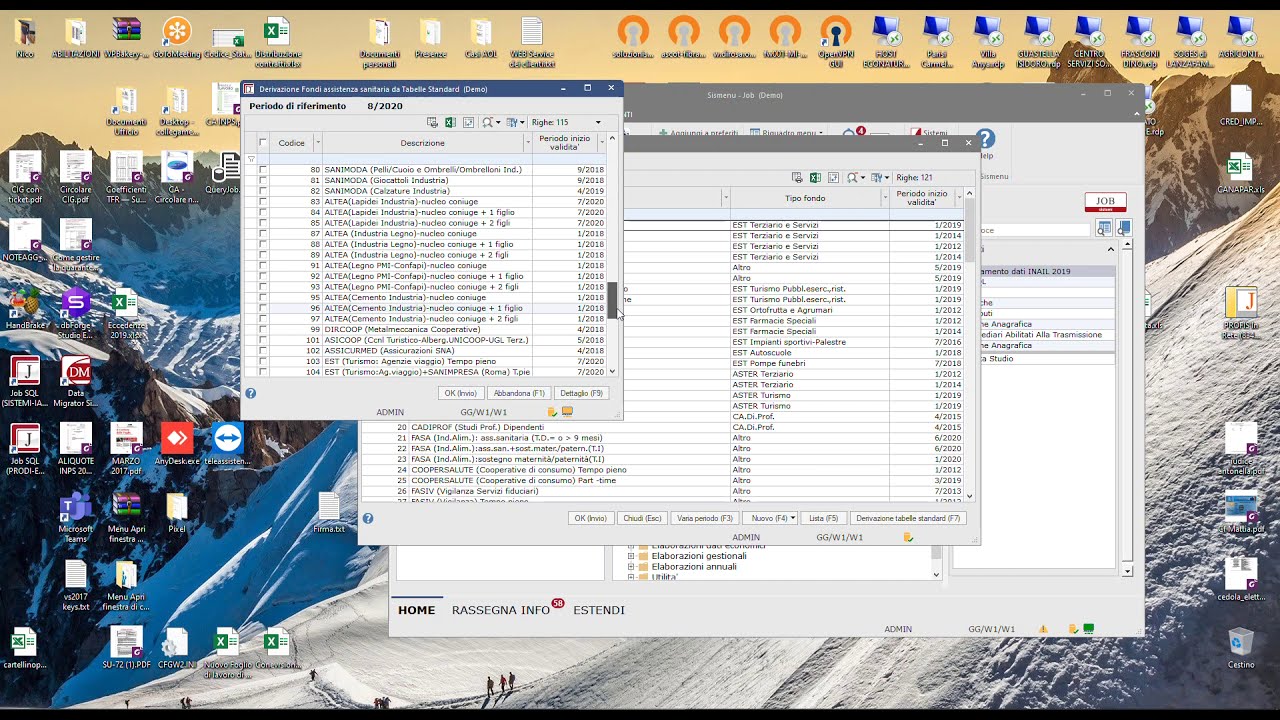Switch to ESTENDI tab
Viewport: 1280px width, 720px height.
point(599,610)
